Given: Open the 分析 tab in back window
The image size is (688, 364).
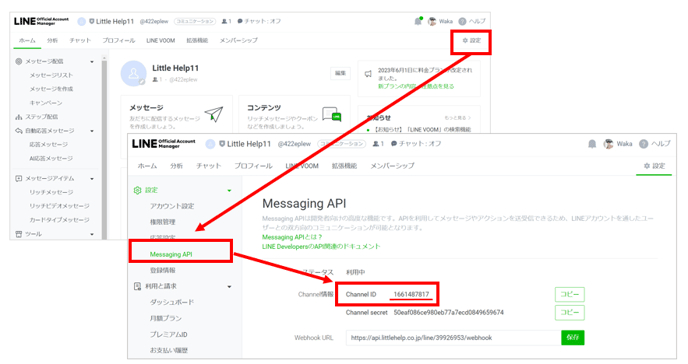Looking at the screenshot, I should pos(52,40).
